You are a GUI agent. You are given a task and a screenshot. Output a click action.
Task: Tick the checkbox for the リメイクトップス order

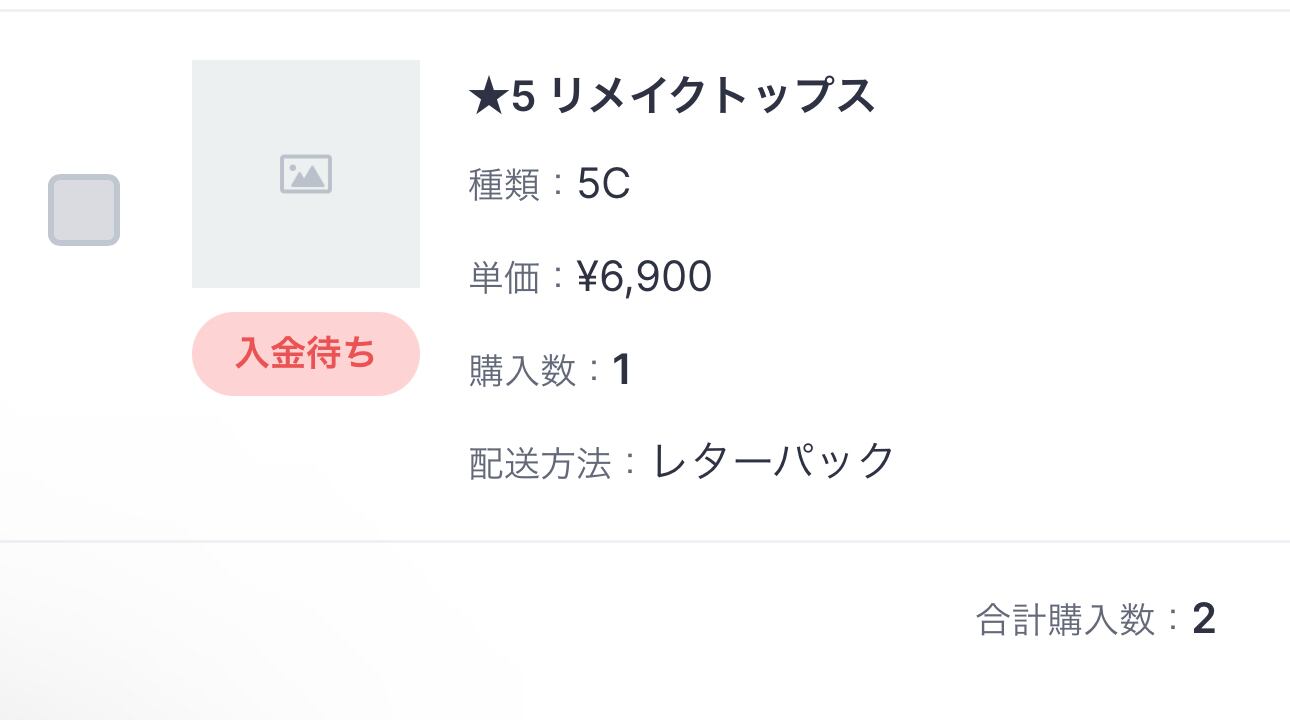point(84,210)
